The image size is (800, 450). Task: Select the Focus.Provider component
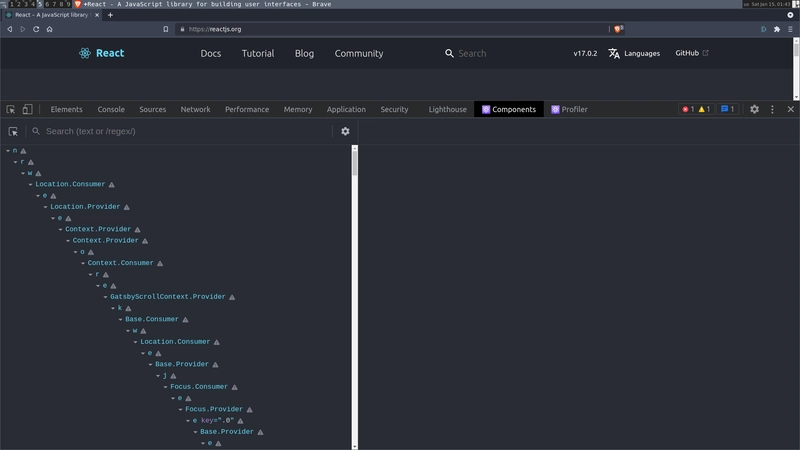[214, 409]
